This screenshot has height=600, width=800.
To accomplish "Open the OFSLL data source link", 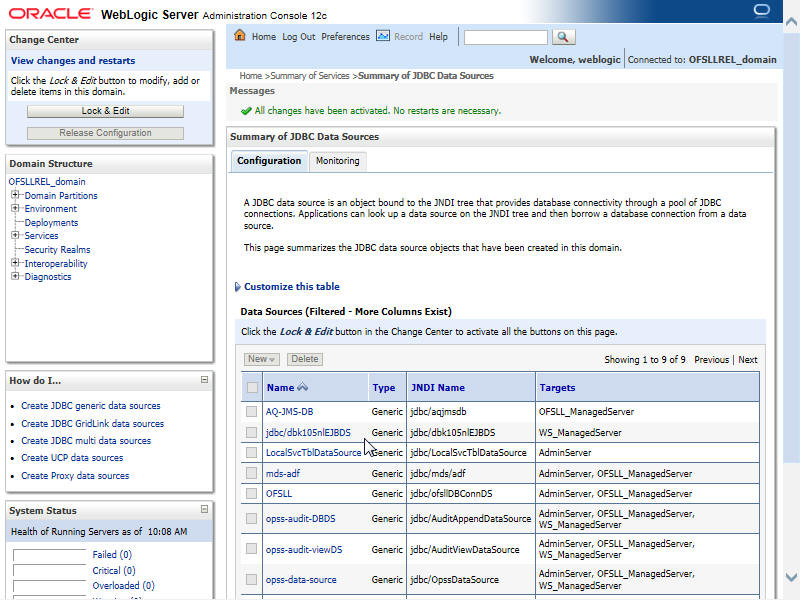I will [279, 494].
